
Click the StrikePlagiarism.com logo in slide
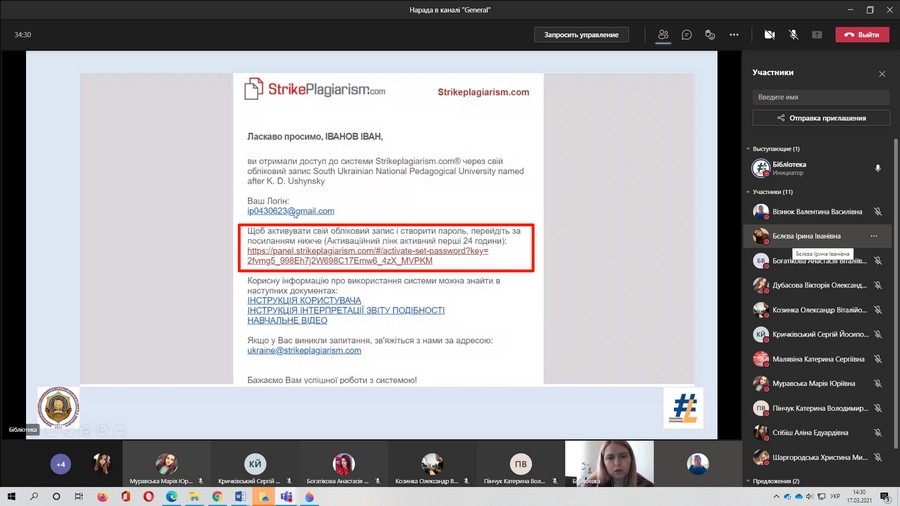(315, 89)
